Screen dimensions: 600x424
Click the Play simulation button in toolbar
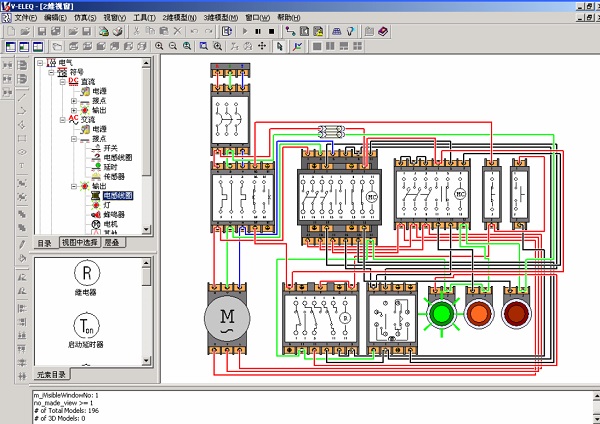click(244, 32)
